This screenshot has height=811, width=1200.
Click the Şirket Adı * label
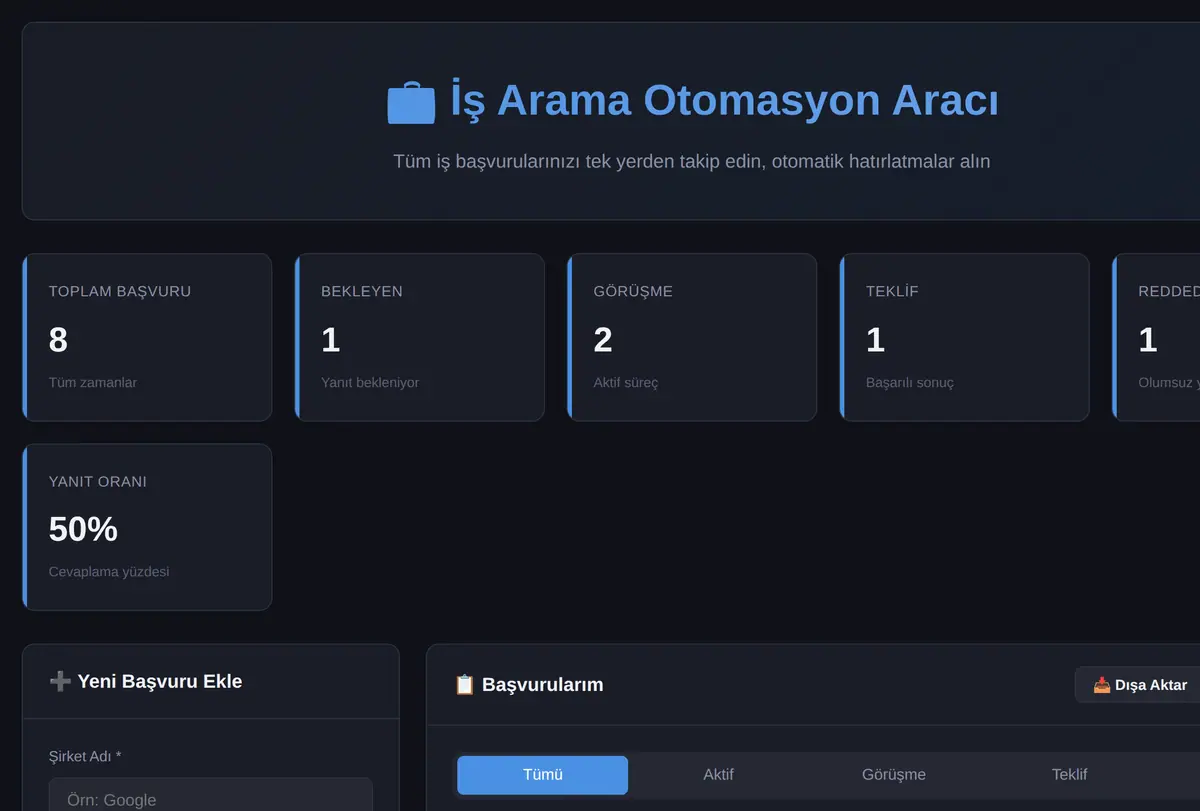click(85, 757)
